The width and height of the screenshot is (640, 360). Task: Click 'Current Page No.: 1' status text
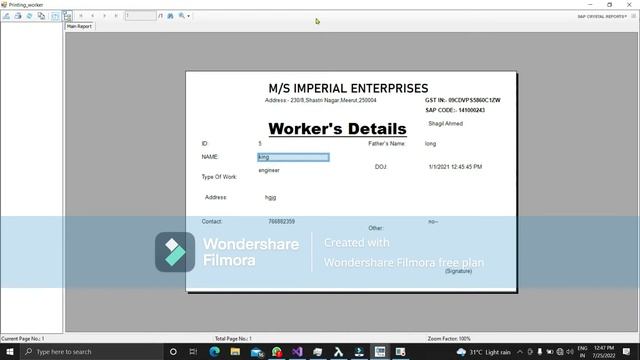coord(22,339)
